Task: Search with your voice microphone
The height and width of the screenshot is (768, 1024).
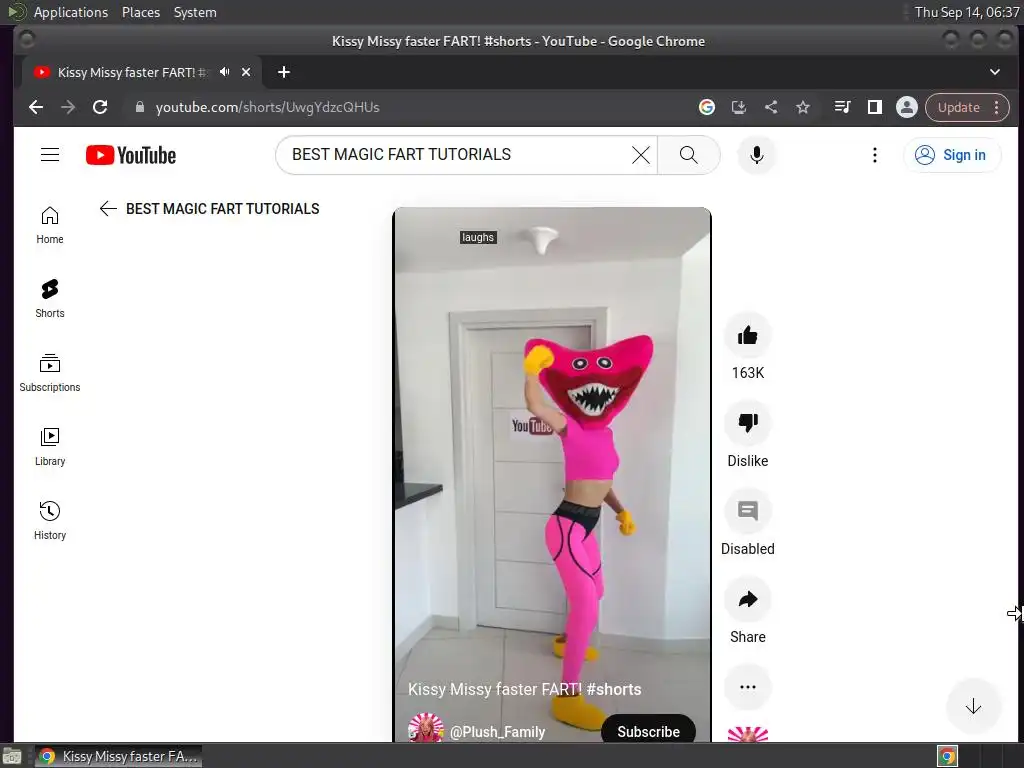Action: [756, 155]
